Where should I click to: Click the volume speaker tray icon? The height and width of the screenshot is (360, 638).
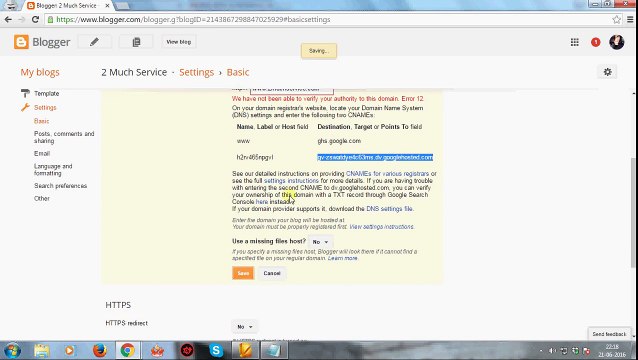point(552,351)
